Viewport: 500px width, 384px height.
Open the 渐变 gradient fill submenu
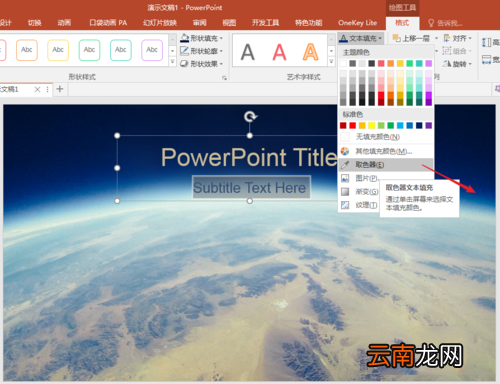[359, 192]
